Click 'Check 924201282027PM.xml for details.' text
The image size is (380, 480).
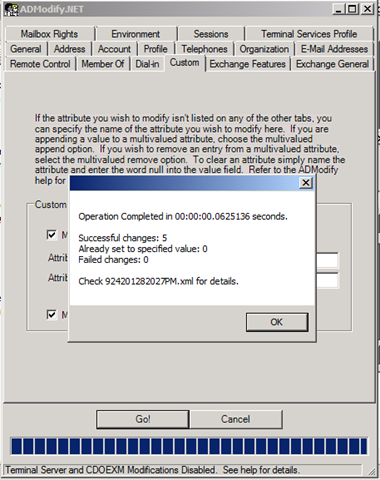pos(158,281)
